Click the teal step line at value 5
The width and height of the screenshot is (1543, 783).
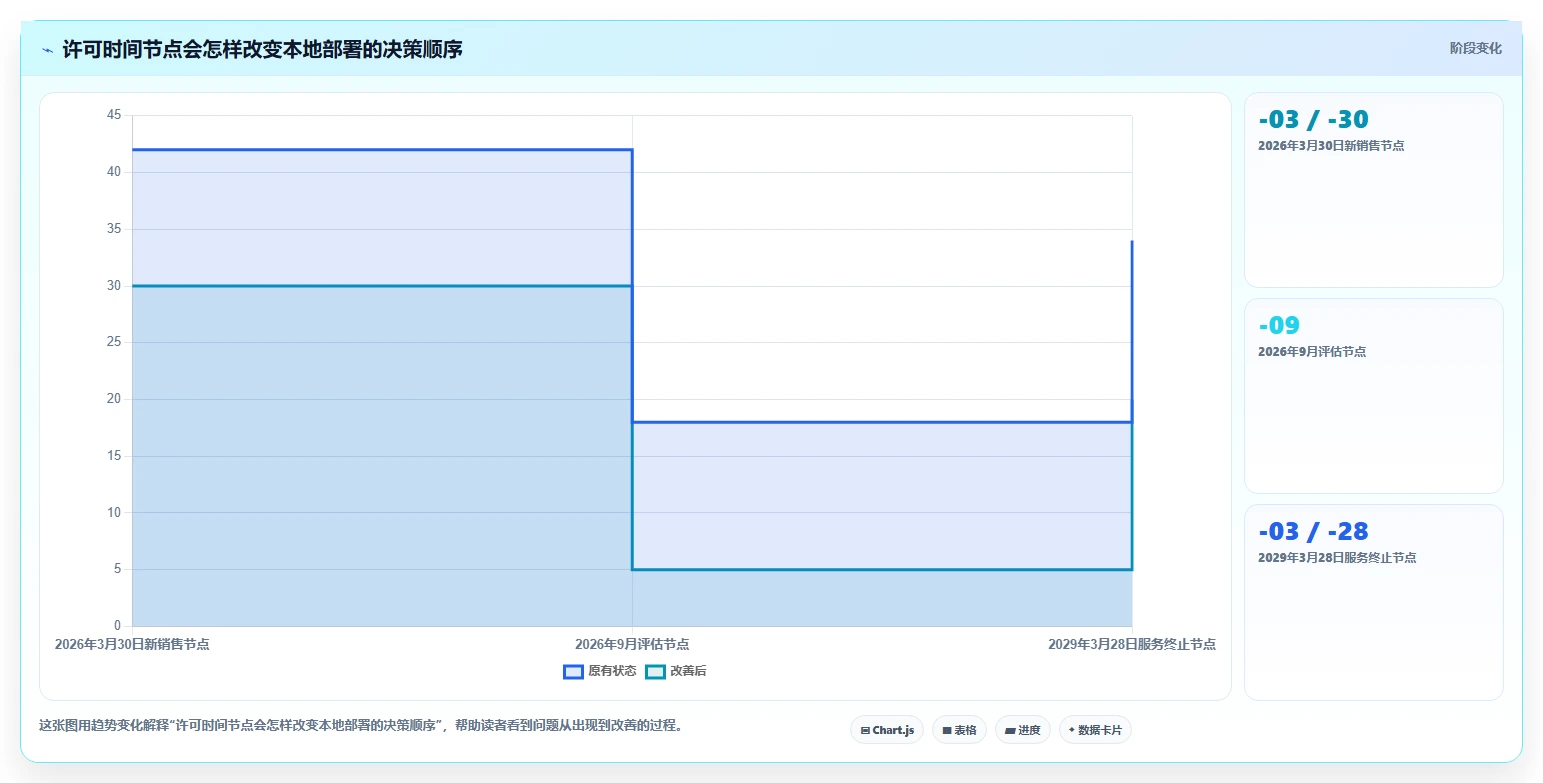[x=882, y=569]
